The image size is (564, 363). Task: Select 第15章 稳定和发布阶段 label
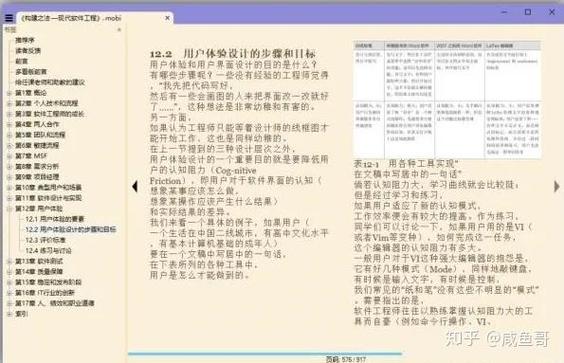click(48, 282)
